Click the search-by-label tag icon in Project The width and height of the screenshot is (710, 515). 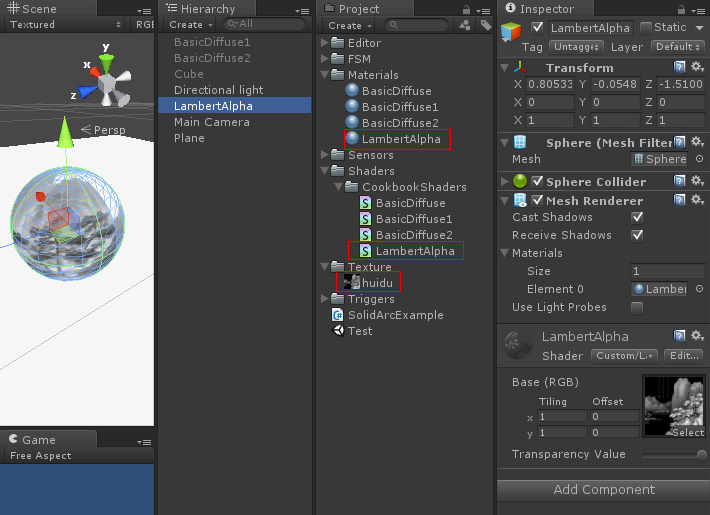click(x=459, y=25)
